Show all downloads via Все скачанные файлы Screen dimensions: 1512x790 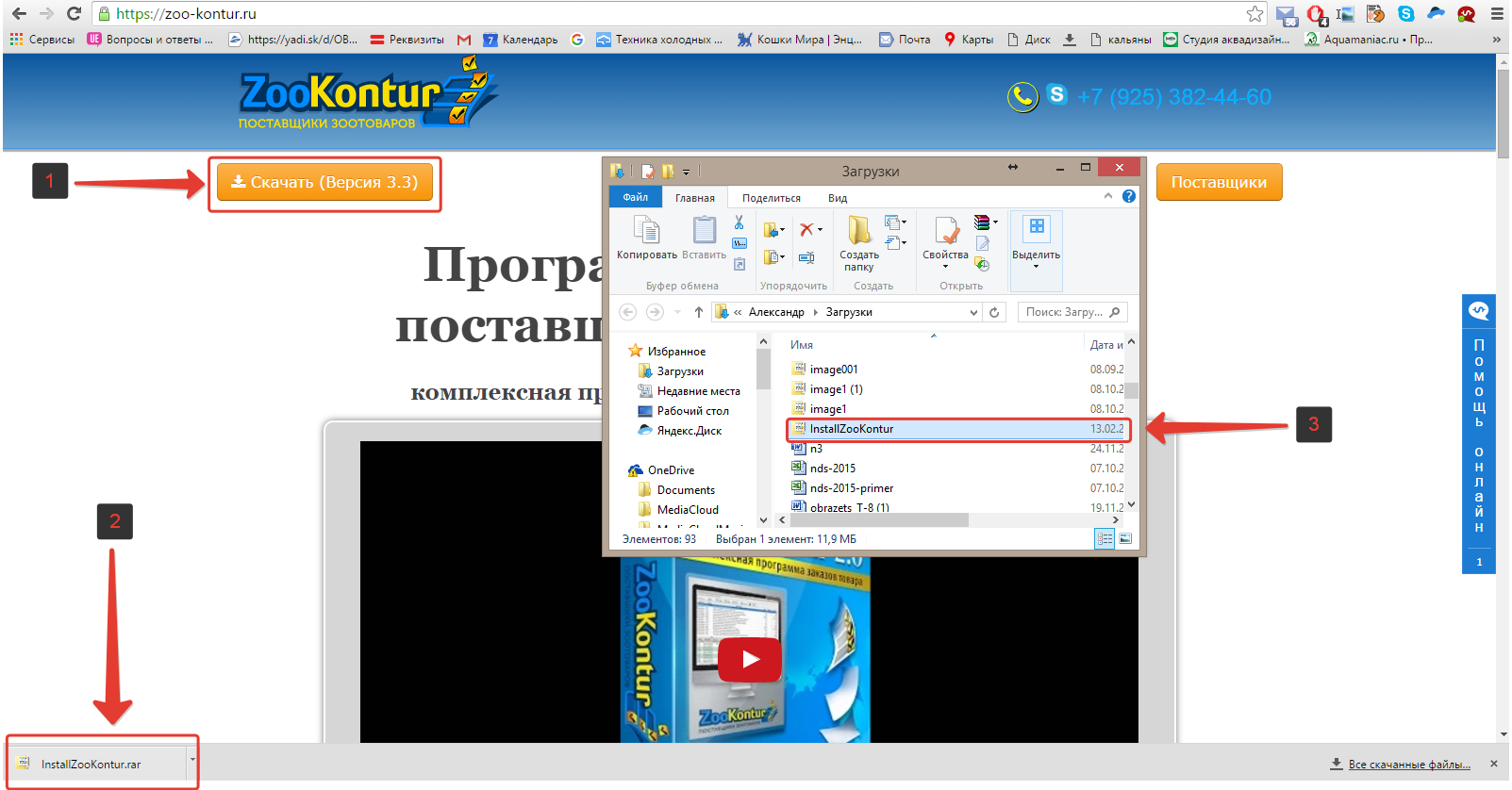point(1401,764)
